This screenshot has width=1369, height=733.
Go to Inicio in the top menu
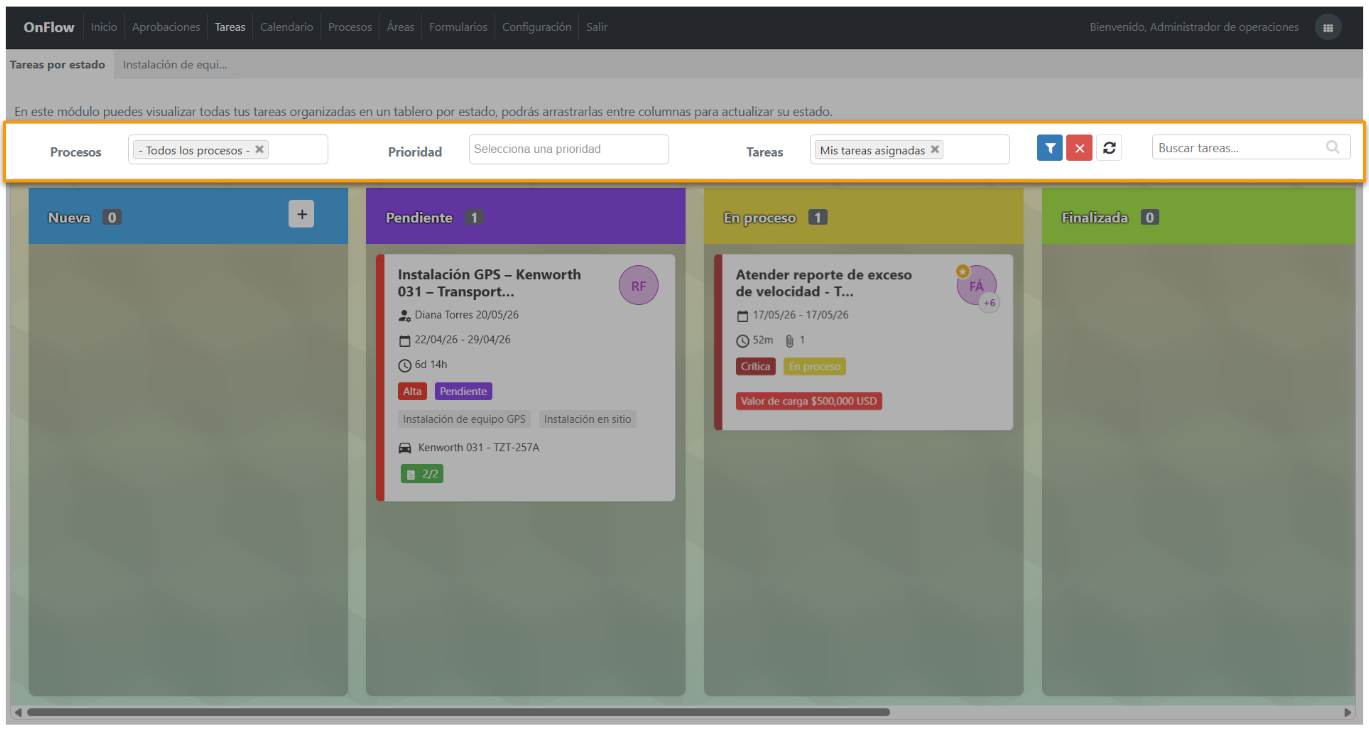point(104,27)
